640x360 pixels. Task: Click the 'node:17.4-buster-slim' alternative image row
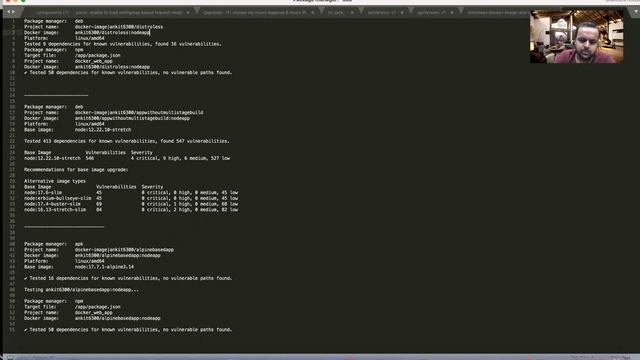(131, 204)
